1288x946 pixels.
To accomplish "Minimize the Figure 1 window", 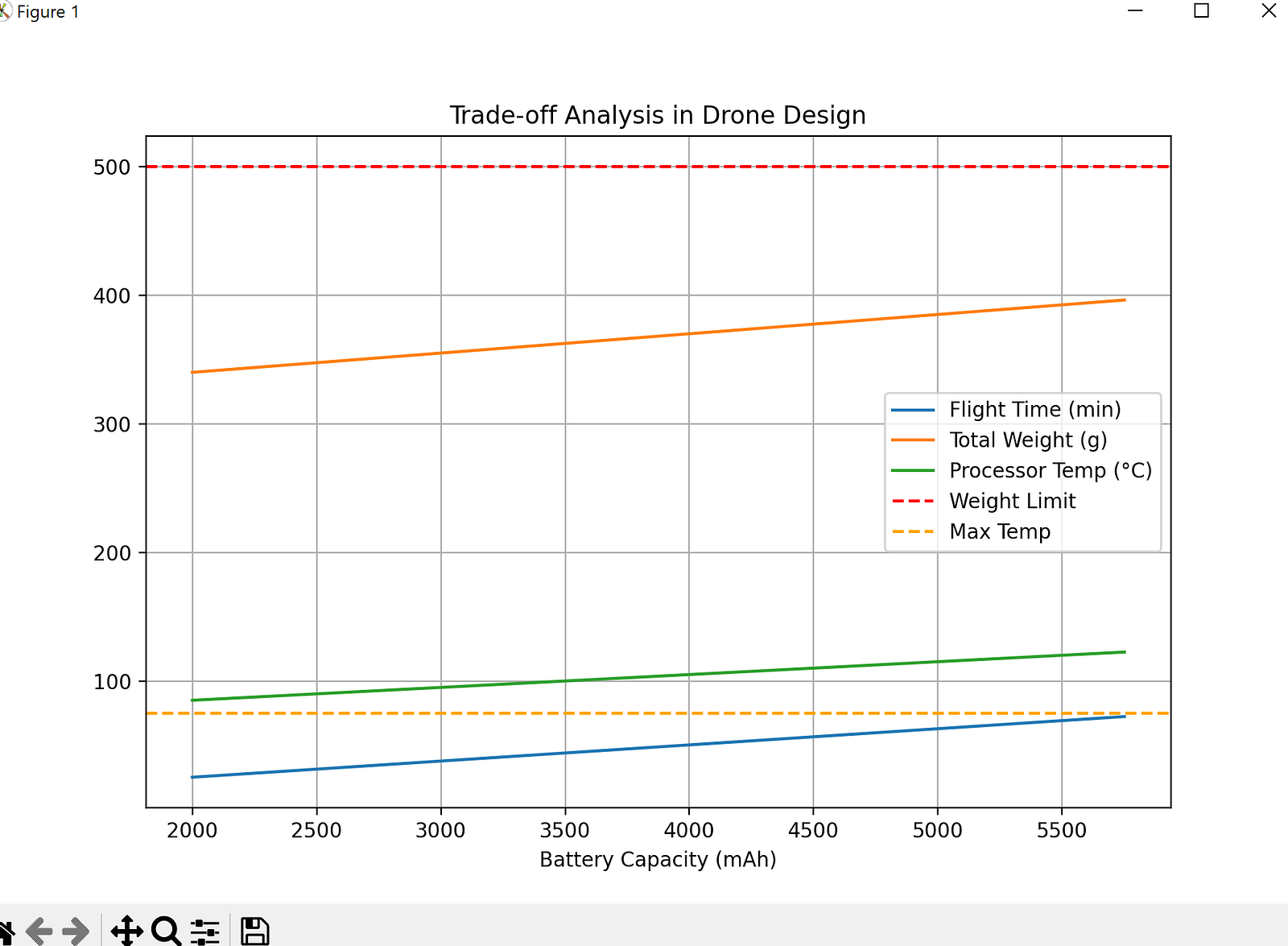I will (1135, 11).
